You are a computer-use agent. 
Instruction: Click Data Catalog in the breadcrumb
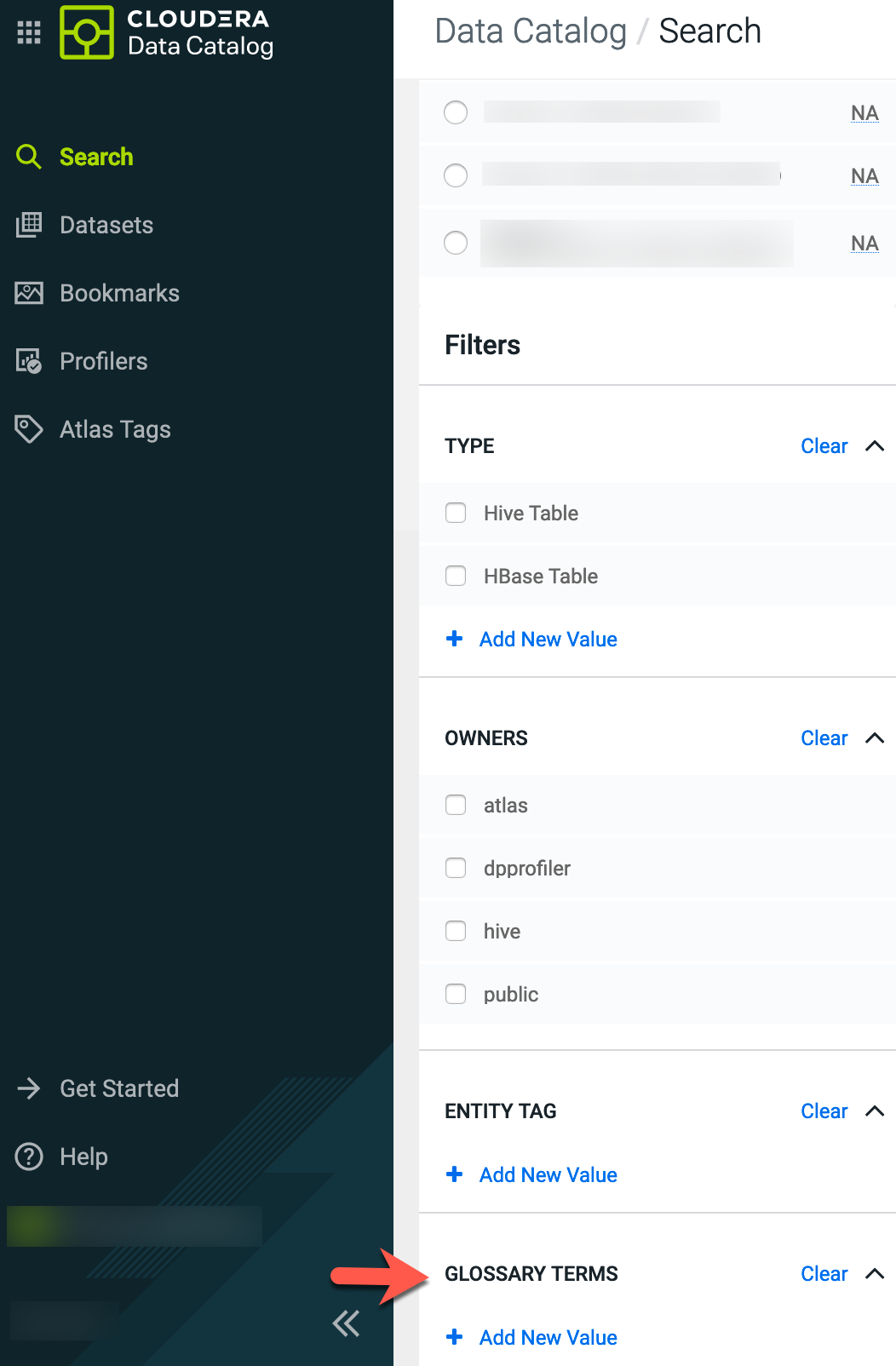pos(531,32)
